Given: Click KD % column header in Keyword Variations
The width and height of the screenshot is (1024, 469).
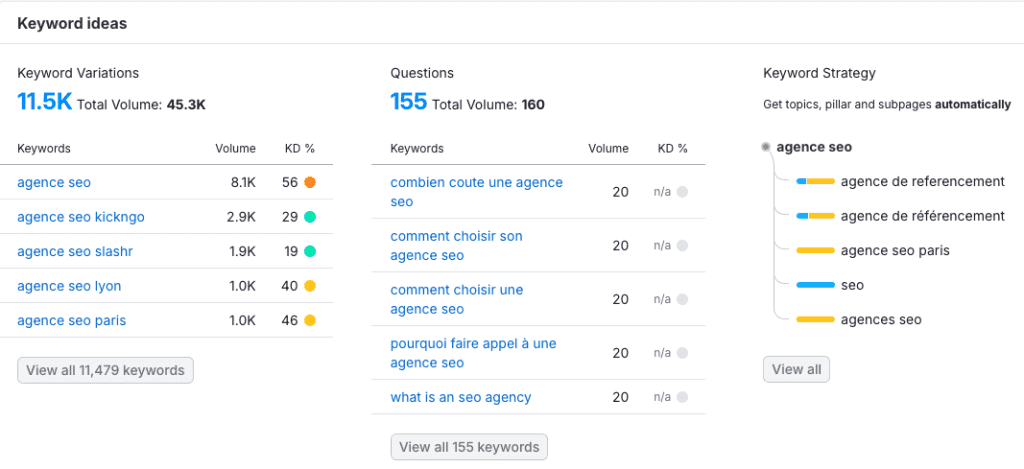Looking at the screenshot, I should pyautogui.click(x=300, y=149).
